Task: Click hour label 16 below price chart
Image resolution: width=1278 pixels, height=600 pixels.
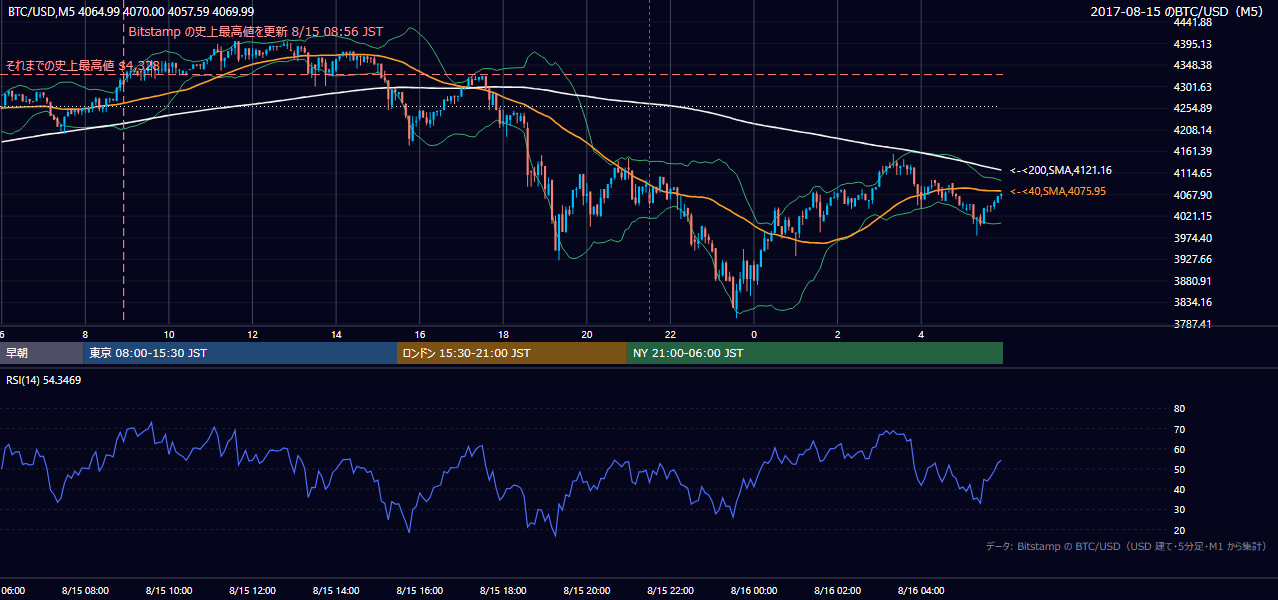Action: (x=420, y=334)
